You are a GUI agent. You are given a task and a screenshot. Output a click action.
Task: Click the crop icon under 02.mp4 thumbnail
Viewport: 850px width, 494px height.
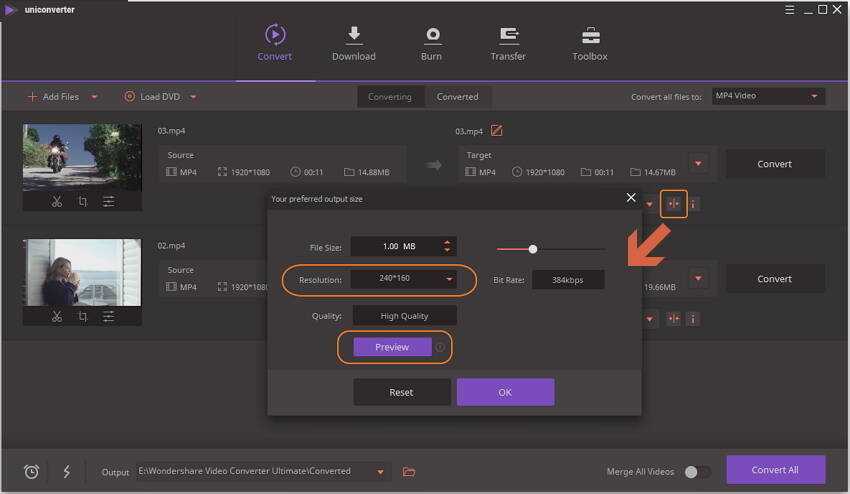82,317
